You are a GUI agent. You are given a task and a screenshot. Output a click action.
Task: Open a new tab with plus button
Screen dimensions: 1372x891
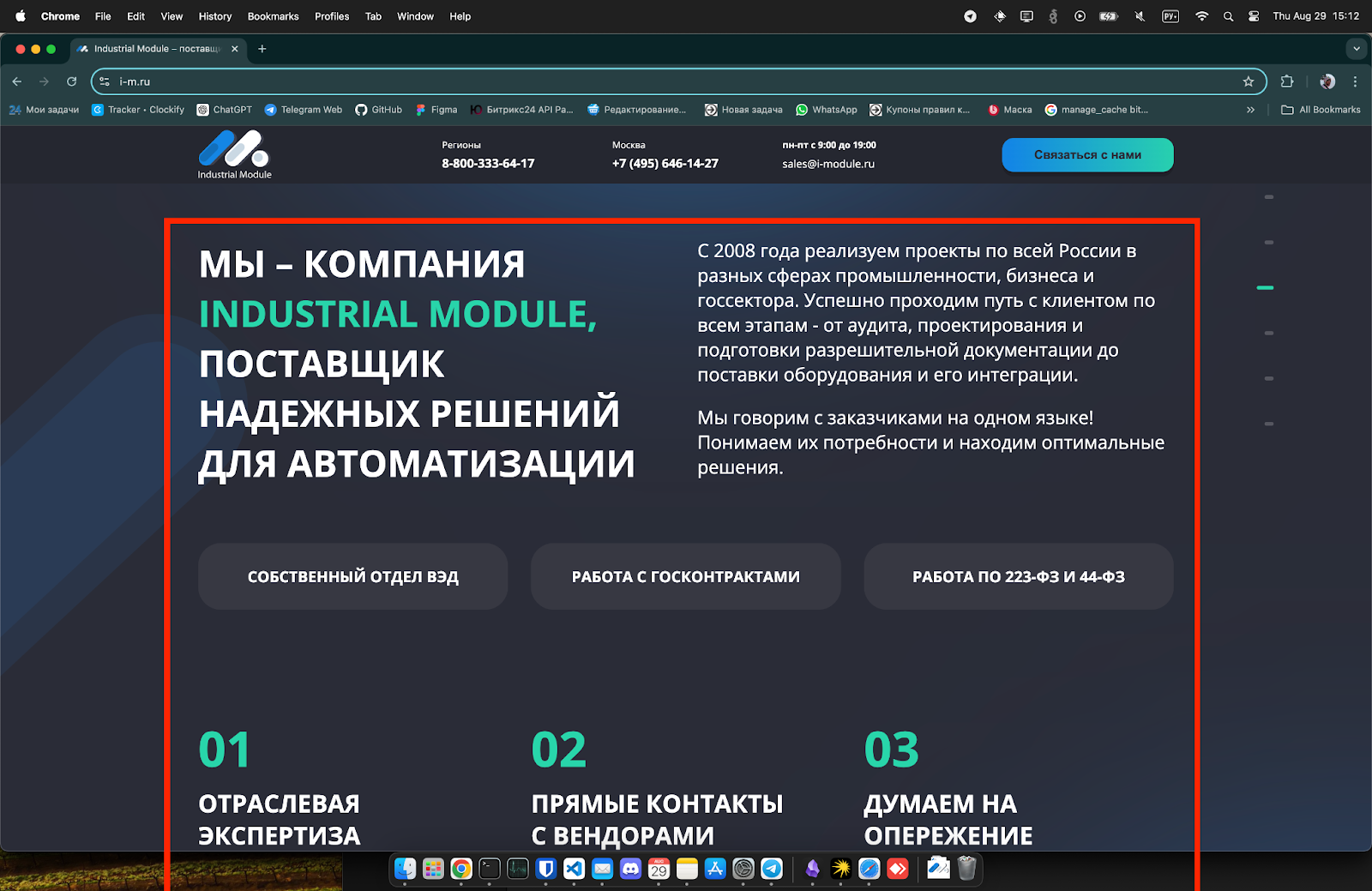coord(262,49)
